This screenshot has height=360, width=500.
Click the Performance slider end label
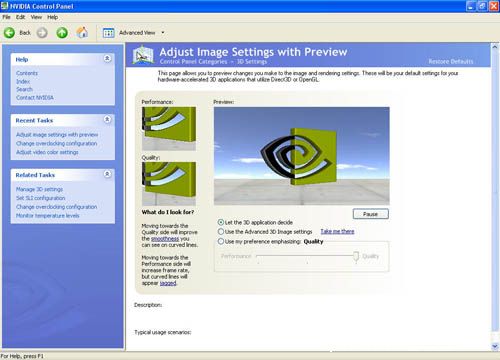(x=236, y=256)
